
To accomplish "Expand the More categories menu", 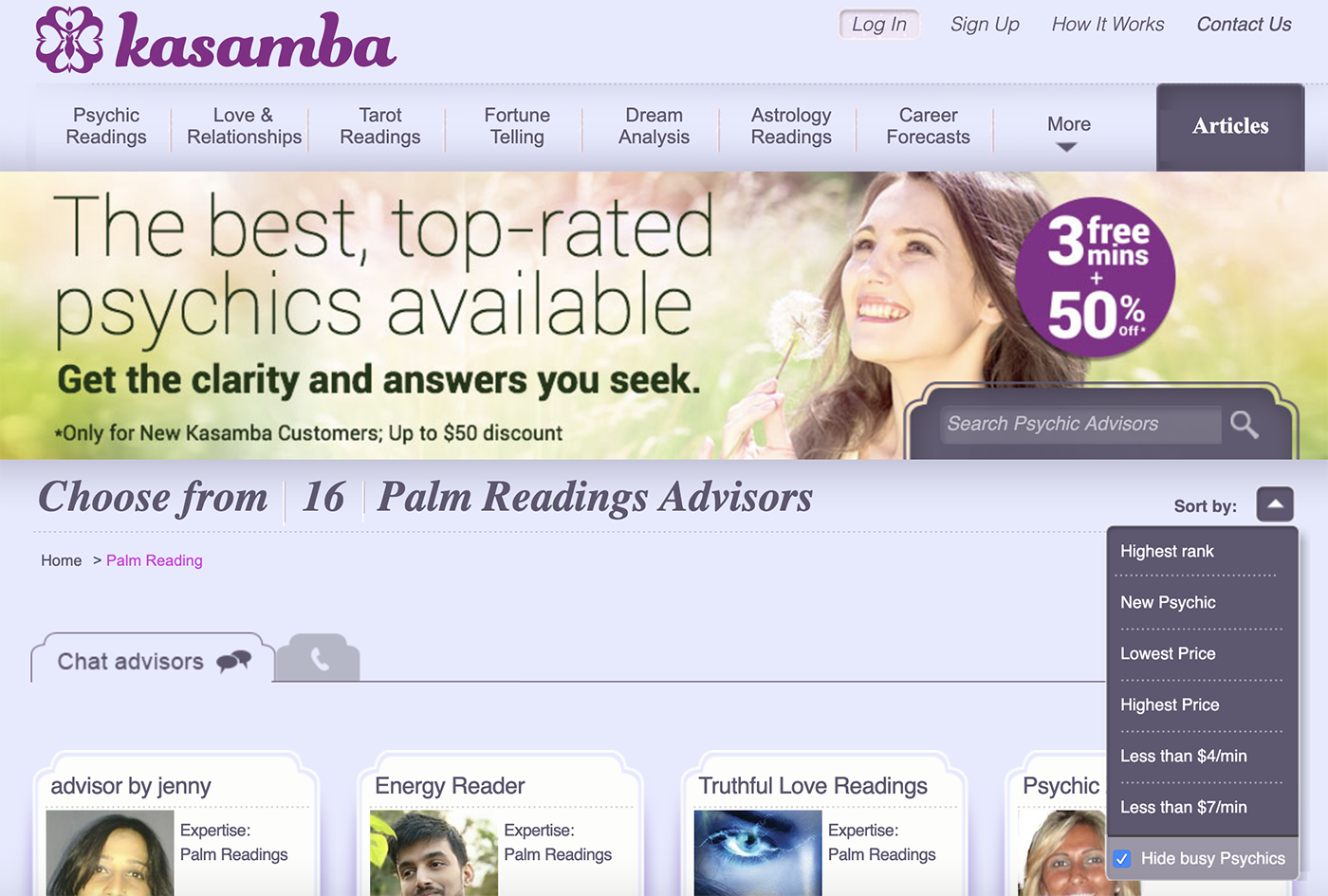I will click(1068, 131).
